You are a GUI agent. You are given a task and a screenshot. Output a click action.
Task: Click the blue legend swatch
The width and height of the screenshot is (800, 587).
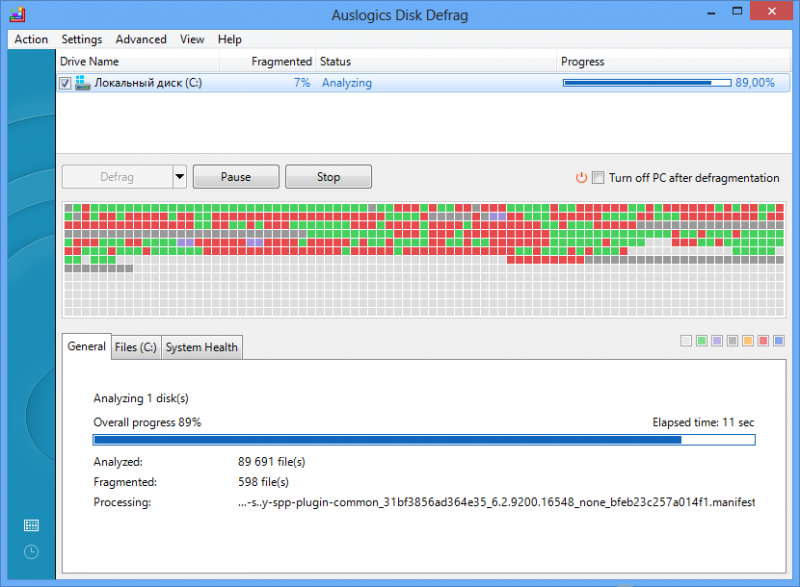coord(779,341)
